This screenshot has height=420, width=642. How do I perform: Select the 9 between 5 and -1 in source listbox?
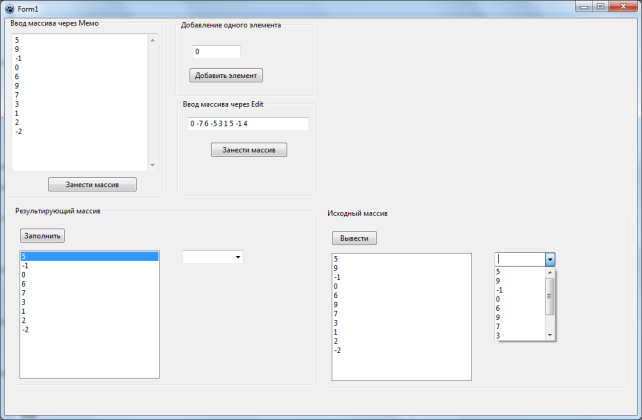(401, 268)
